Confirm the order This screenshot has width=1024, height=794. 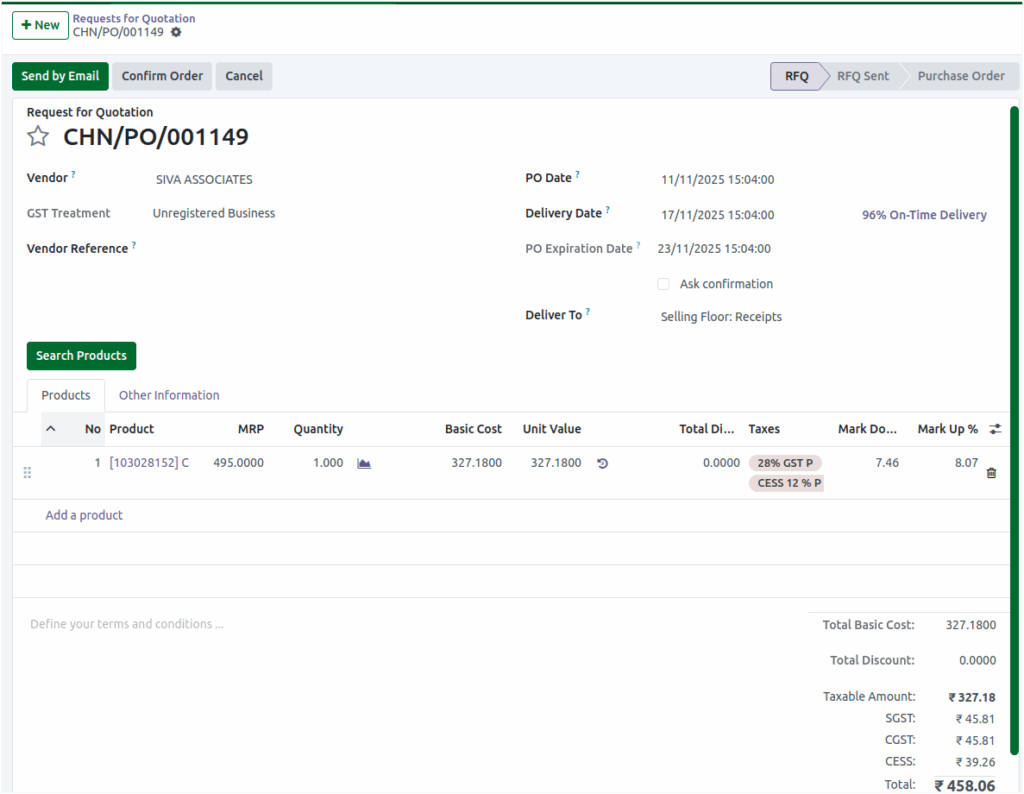click(x=162, y=76)
